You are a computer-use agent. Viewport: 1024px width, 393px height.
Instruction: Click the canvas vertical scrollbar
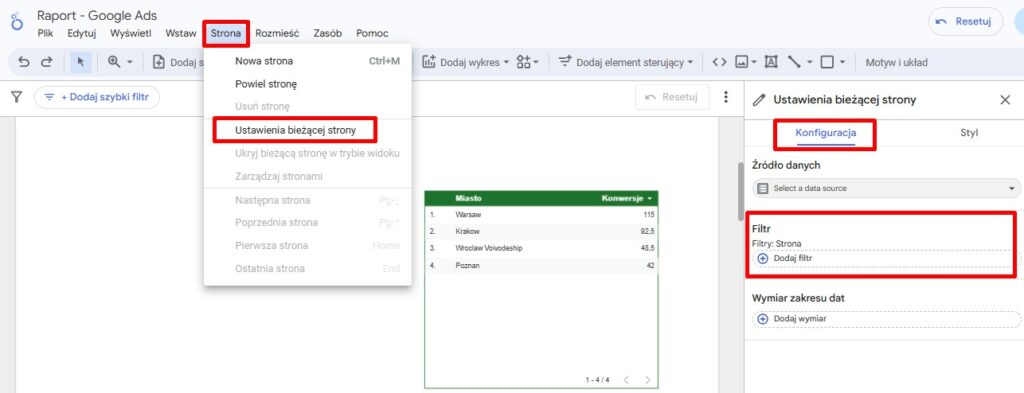(x=741, y=193)
